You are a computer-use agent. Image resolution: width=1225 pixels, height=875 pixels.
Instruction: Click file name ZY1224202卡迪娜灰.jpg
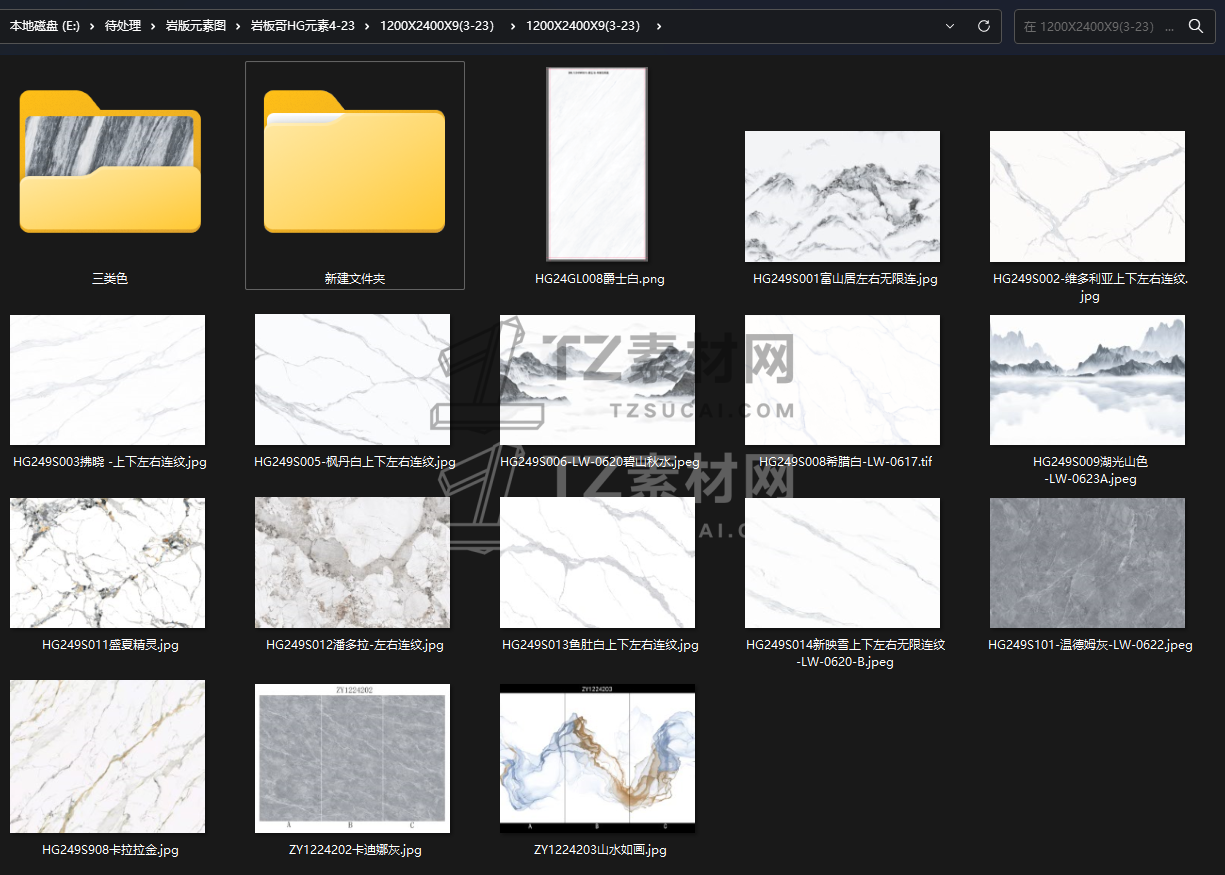point(355,850)
